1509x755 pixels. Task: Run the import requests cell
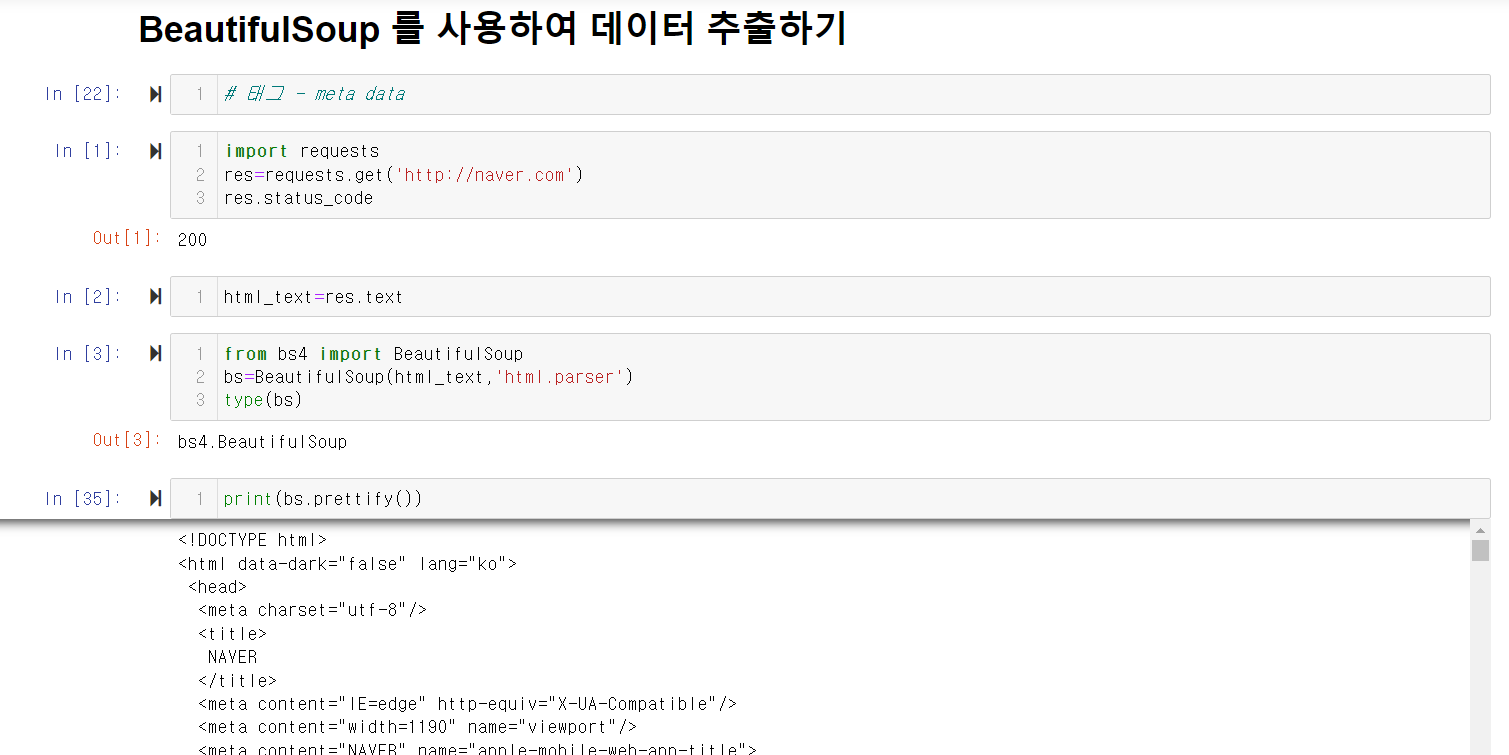155,151
